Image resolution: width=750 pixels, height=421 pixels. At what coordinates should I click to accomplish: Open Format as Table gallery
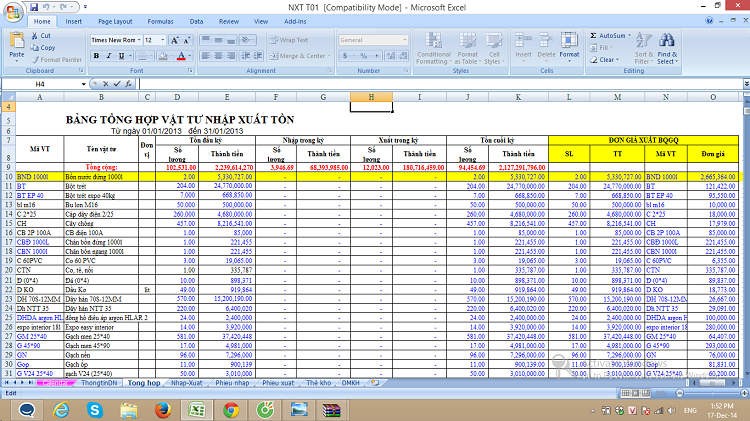point(467,48)
